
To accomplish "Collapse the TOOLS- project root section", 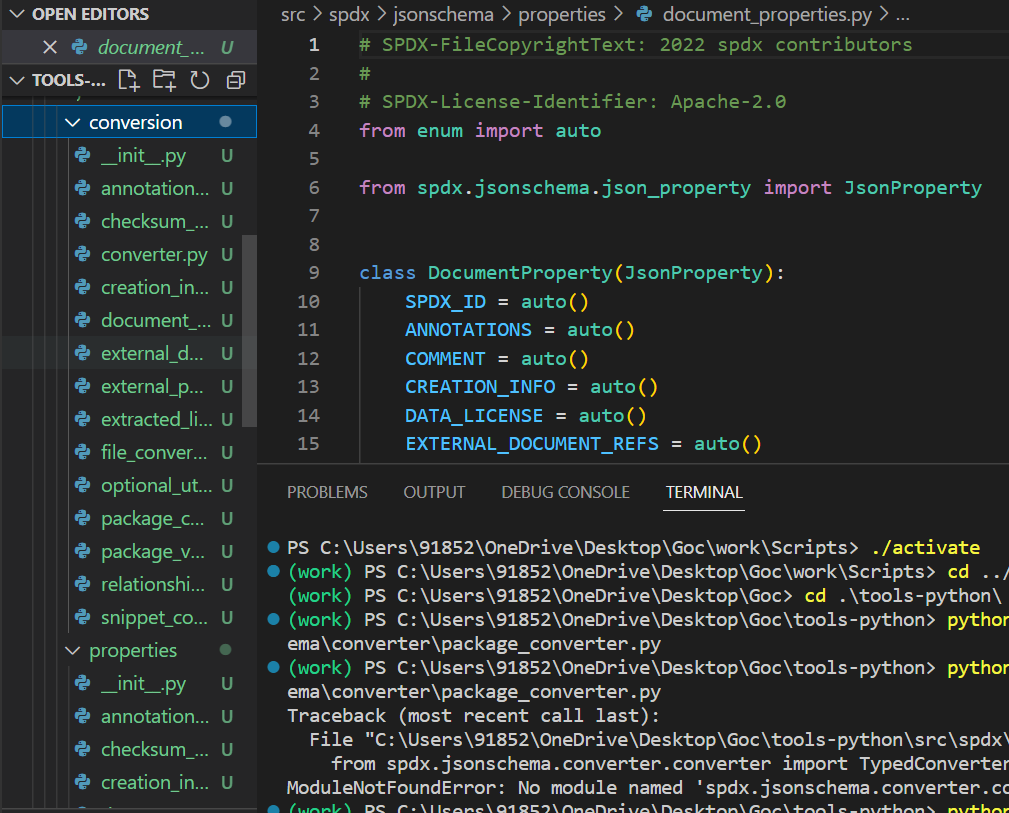I will [x=16, y=81].
